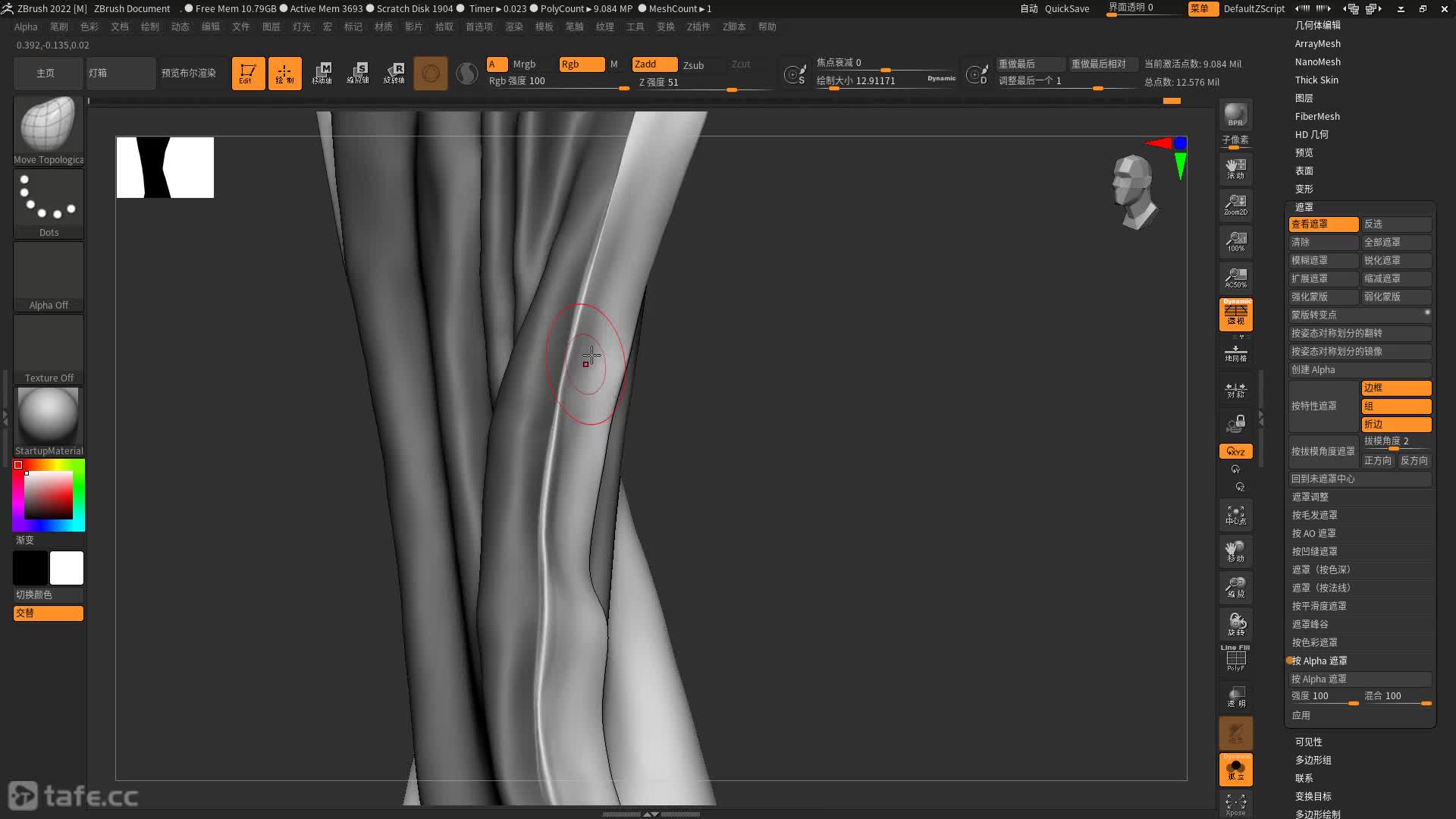This screenshot has width=1456, height=819.
Task: Click the local symmetry icon
Action: 1235,390
